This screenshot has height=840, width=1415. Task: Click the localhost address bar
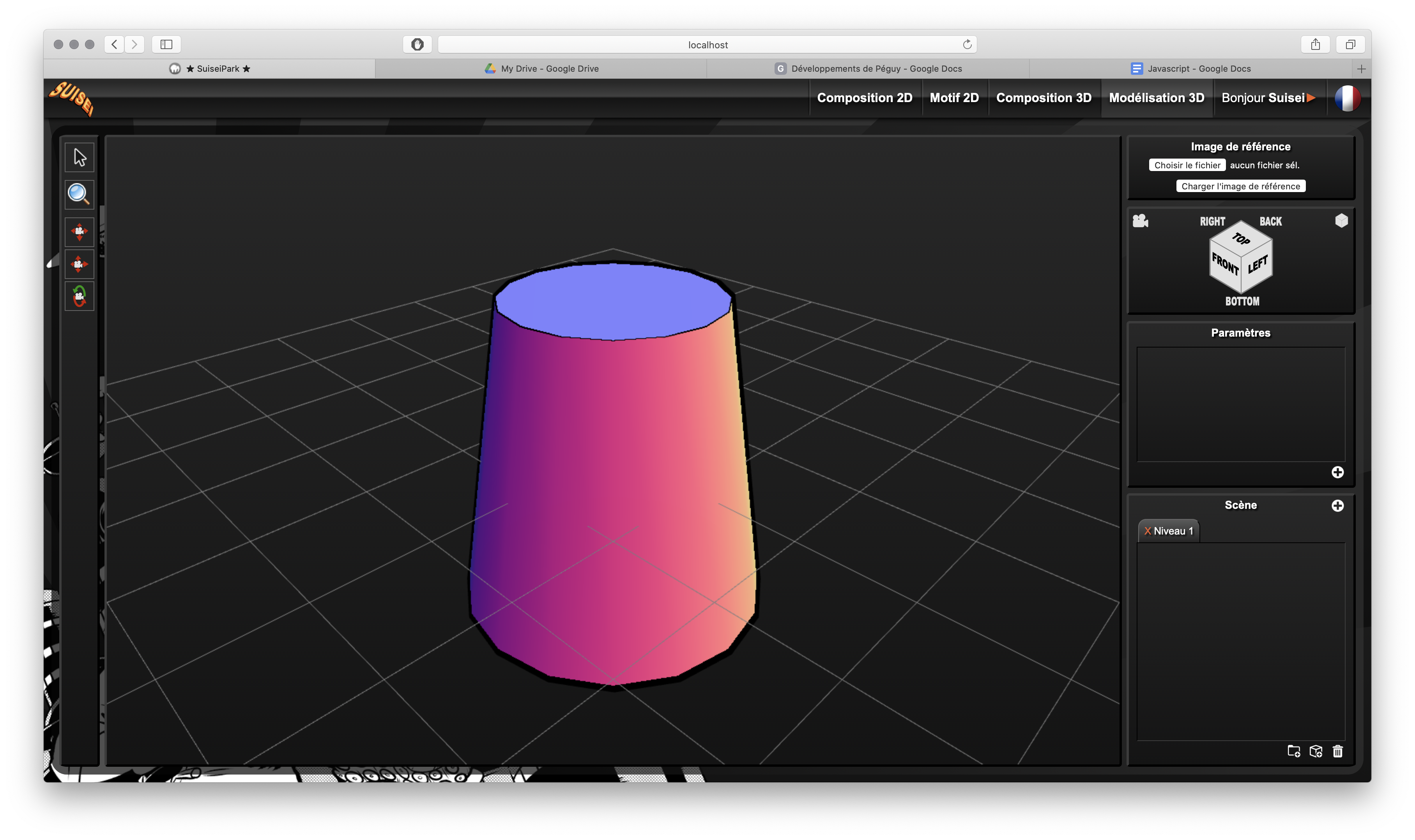point(707,45)
